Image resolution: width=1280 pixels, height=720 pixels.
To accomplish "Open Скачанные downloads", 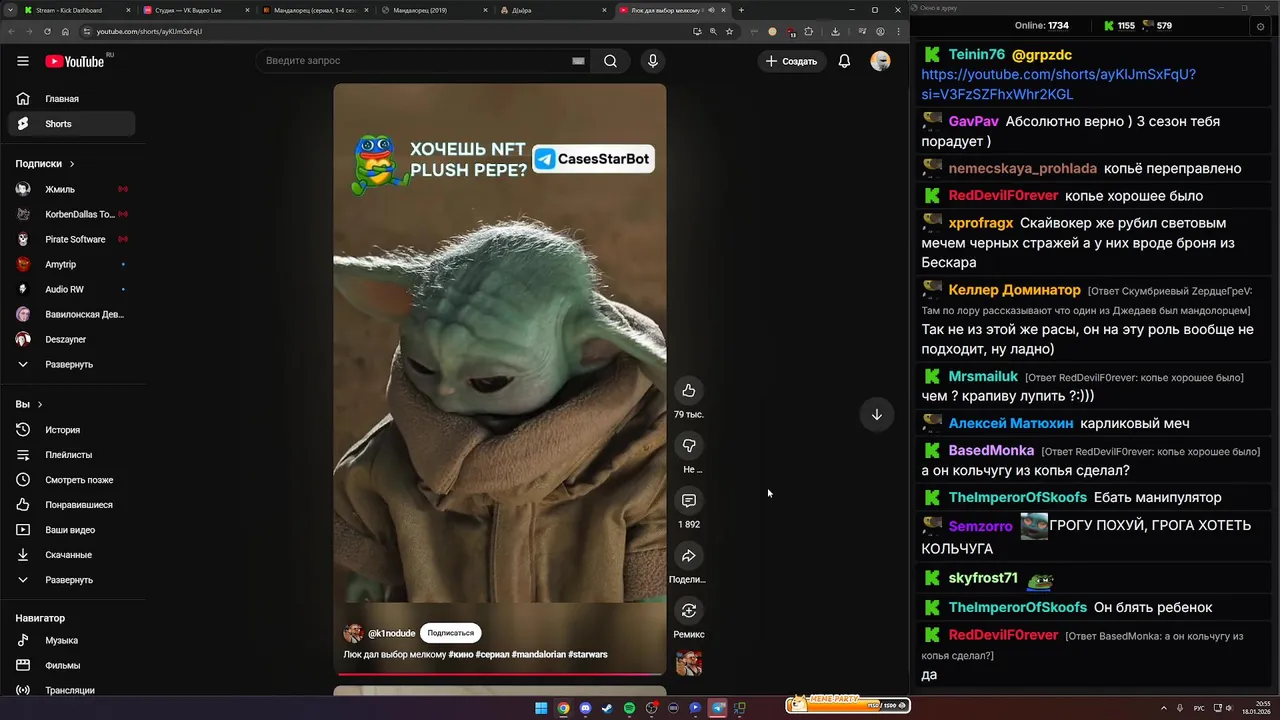I will pos(70,555).
